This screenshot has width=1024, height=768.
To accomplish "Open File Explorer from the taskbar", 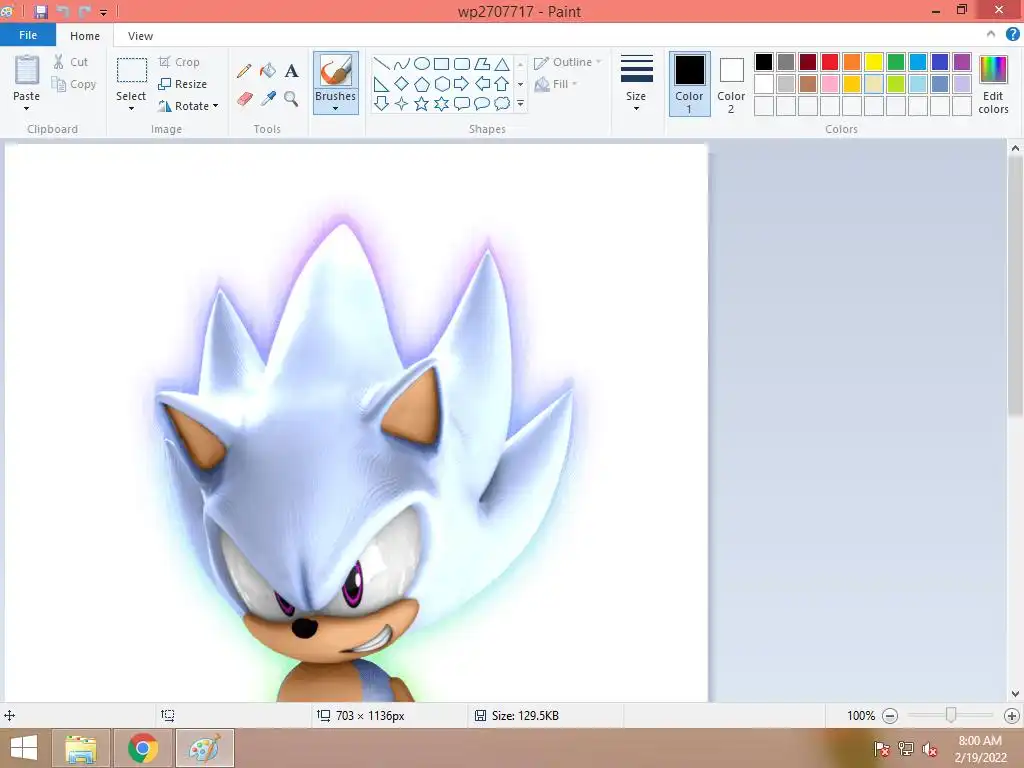I will (x=81, y=748).
